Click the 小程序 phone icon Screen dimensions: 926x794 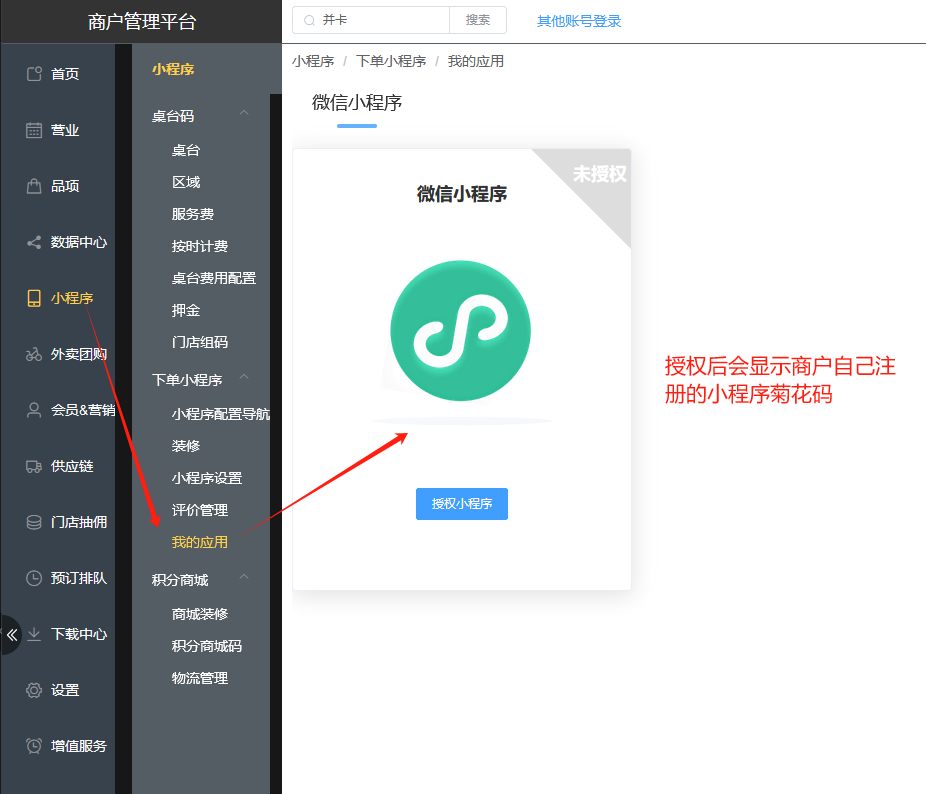[x=34, y=298]
